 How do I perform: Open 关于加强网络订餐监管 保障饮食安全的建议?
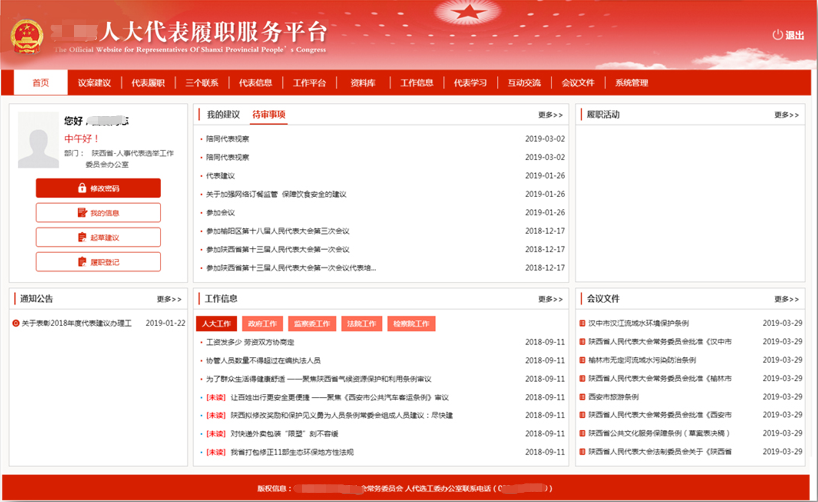[x=276, y=194]
